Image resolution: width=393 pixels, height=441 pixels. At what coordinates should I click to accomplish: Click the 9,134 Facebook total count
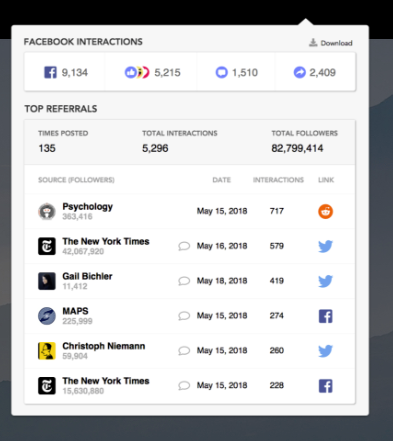(75, 72)
